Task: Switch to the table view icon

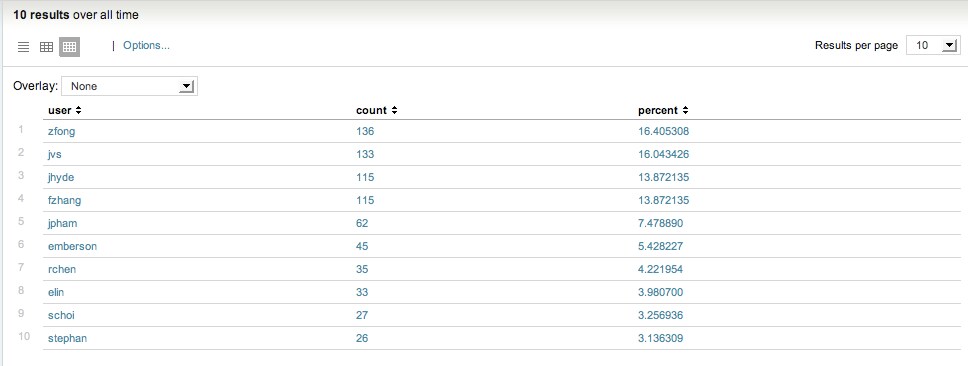Action: 46,47
